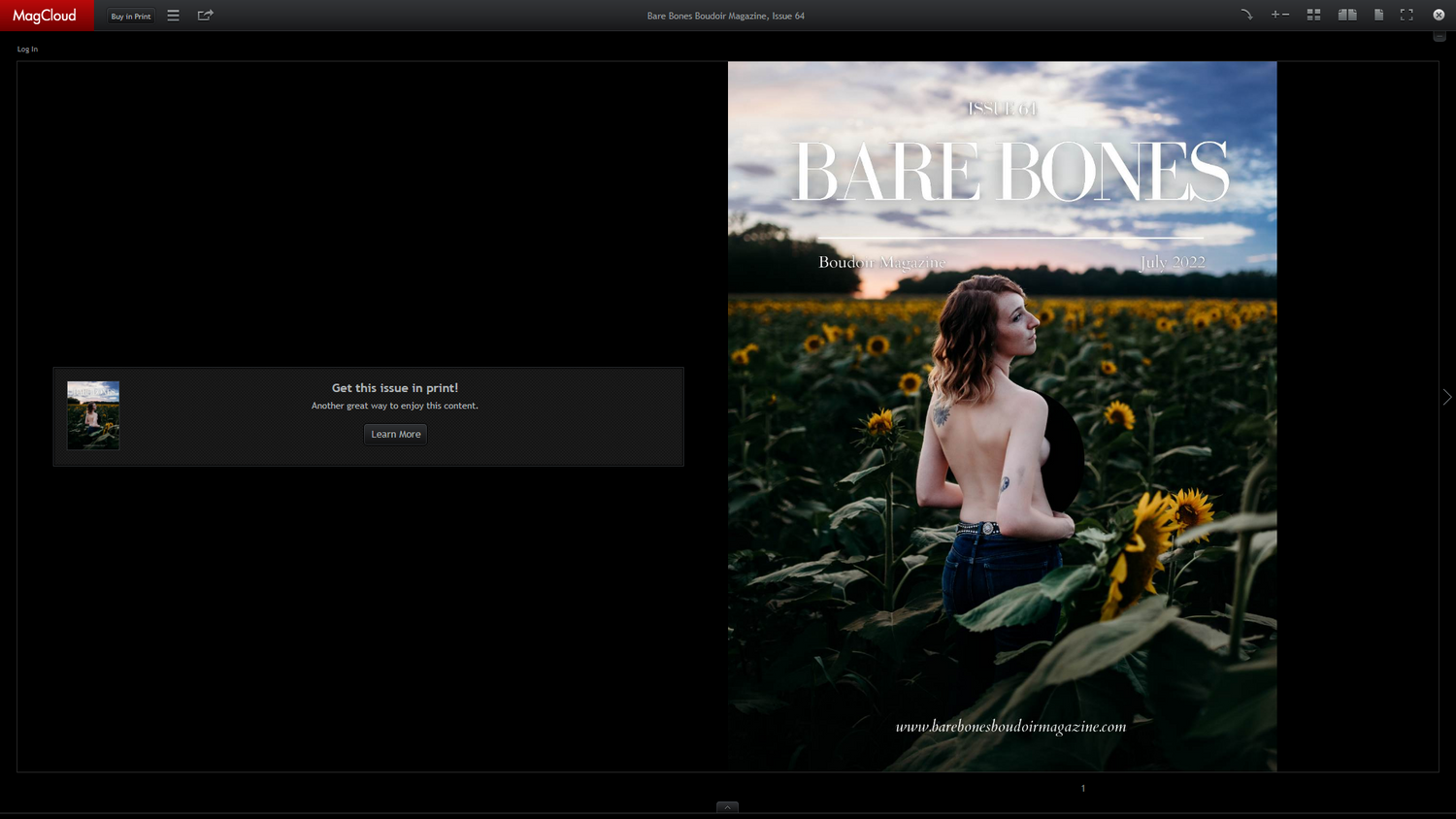Viewport: 1456px width, 819px height.
Task: Expand the bottom page navigator chevron
Action: (x=727, y=807)
